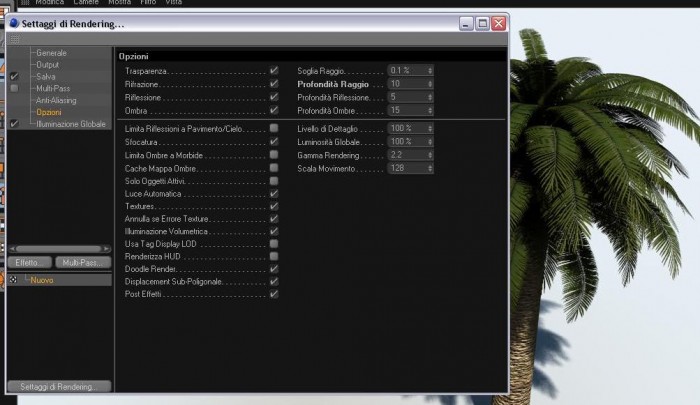Click the Cinema 4D title bar icon
This screenshot has width=700, height=405.
(x=14, y=23)
